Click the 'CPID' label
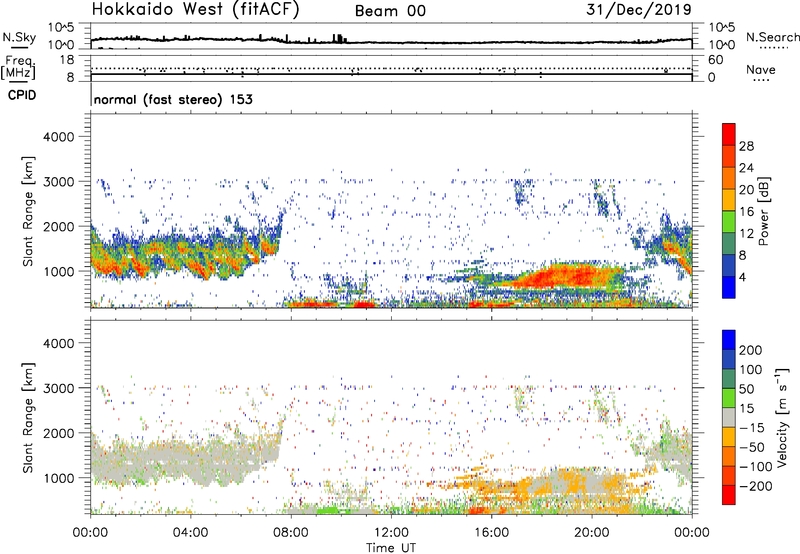Viewport: 800px width, 554px height. click(22, 95)
